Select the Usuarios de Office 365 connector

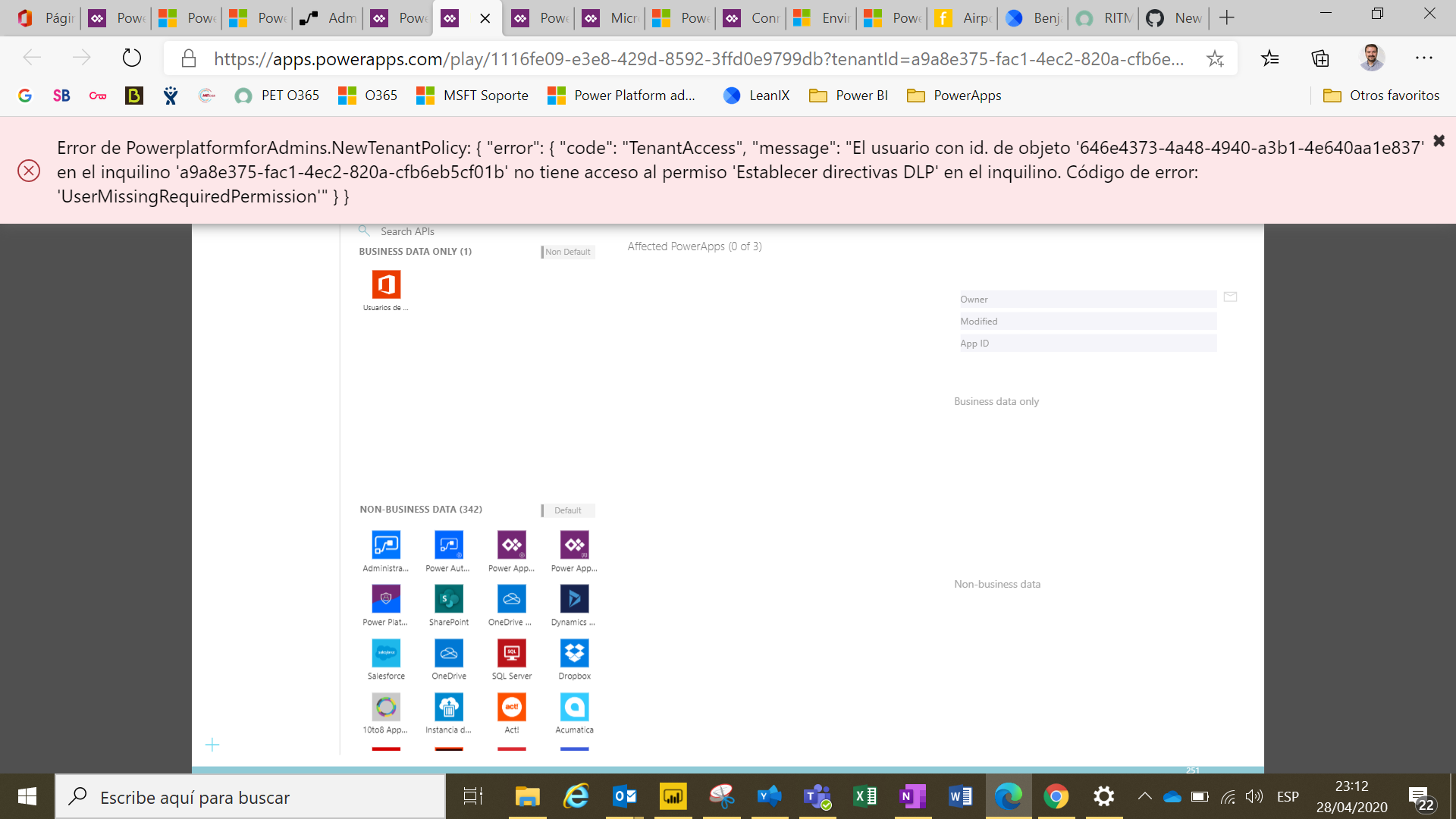pyautogui.click(x=386, y=285)
